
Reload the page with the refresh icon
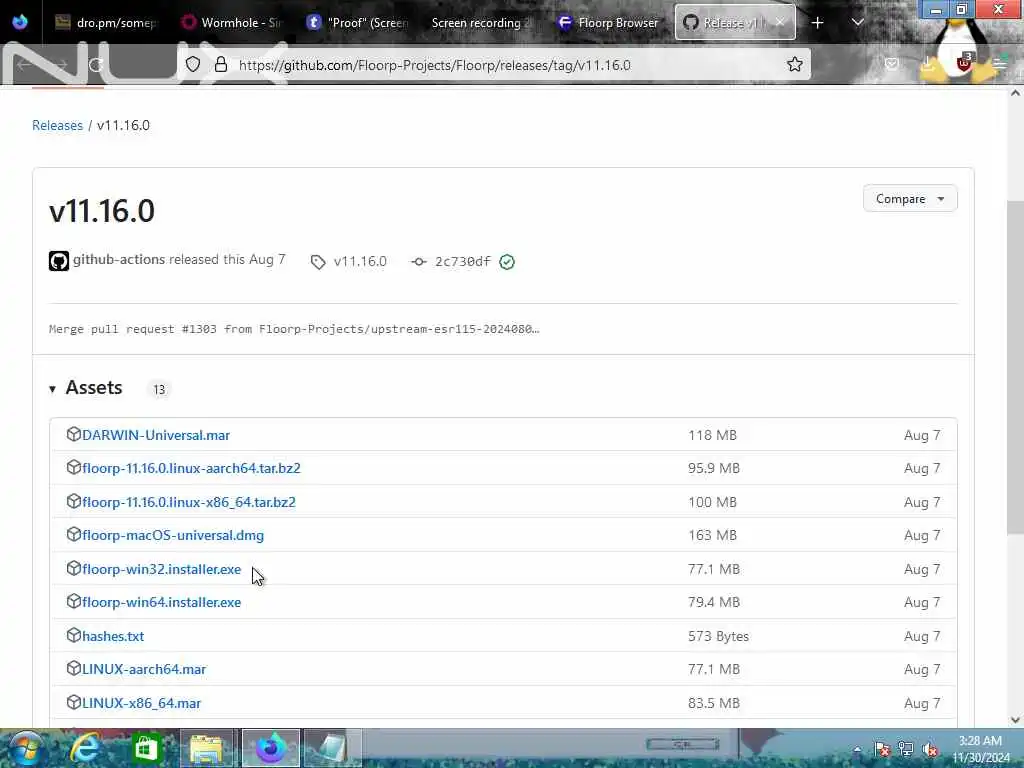(x=96, y=65)
